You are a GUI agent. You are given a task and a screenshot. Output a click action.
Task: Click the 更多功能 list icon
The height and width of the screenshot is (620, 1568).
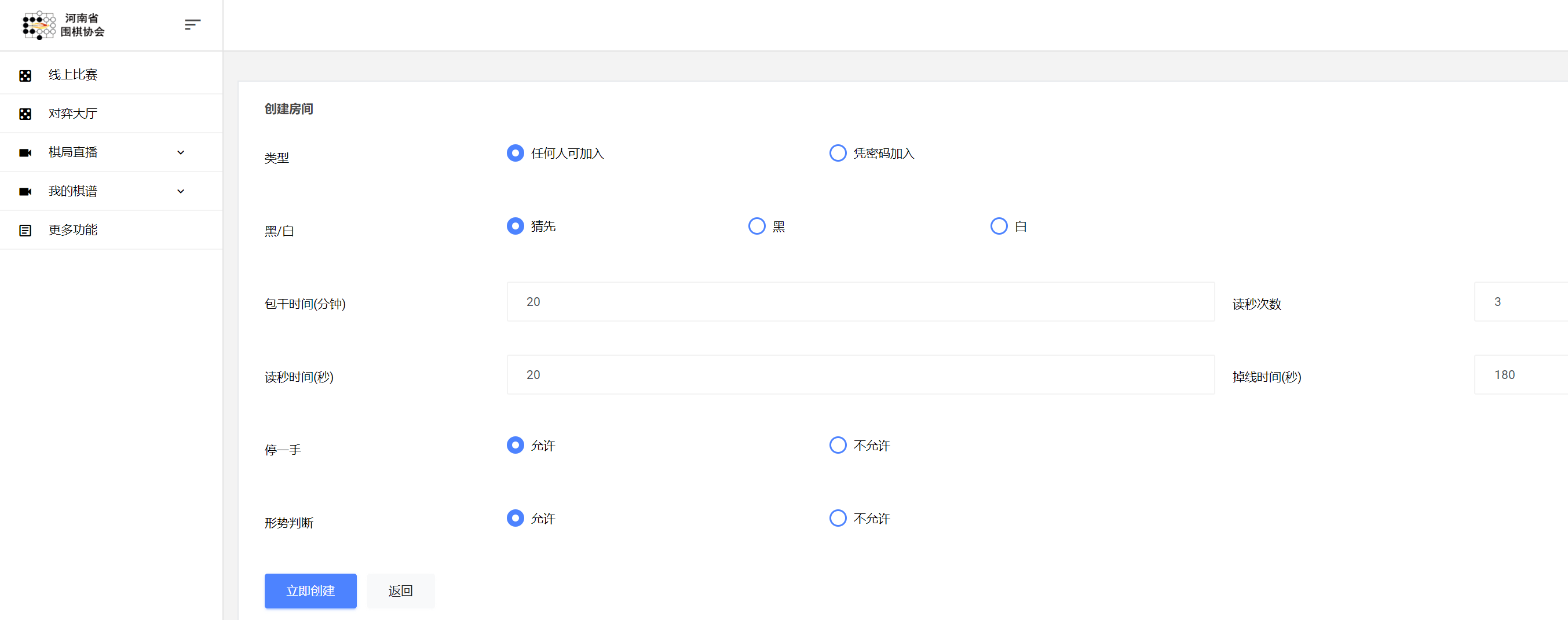tap(25, 230)
